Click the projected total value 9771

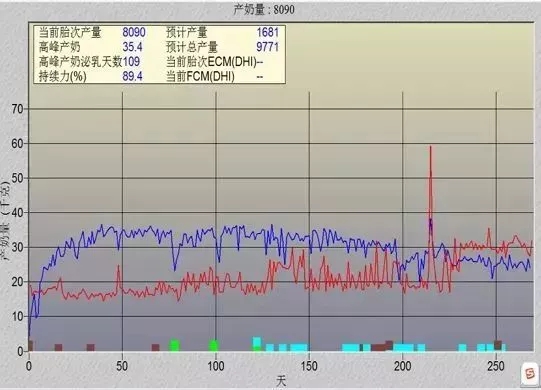(x=267, y=47)
